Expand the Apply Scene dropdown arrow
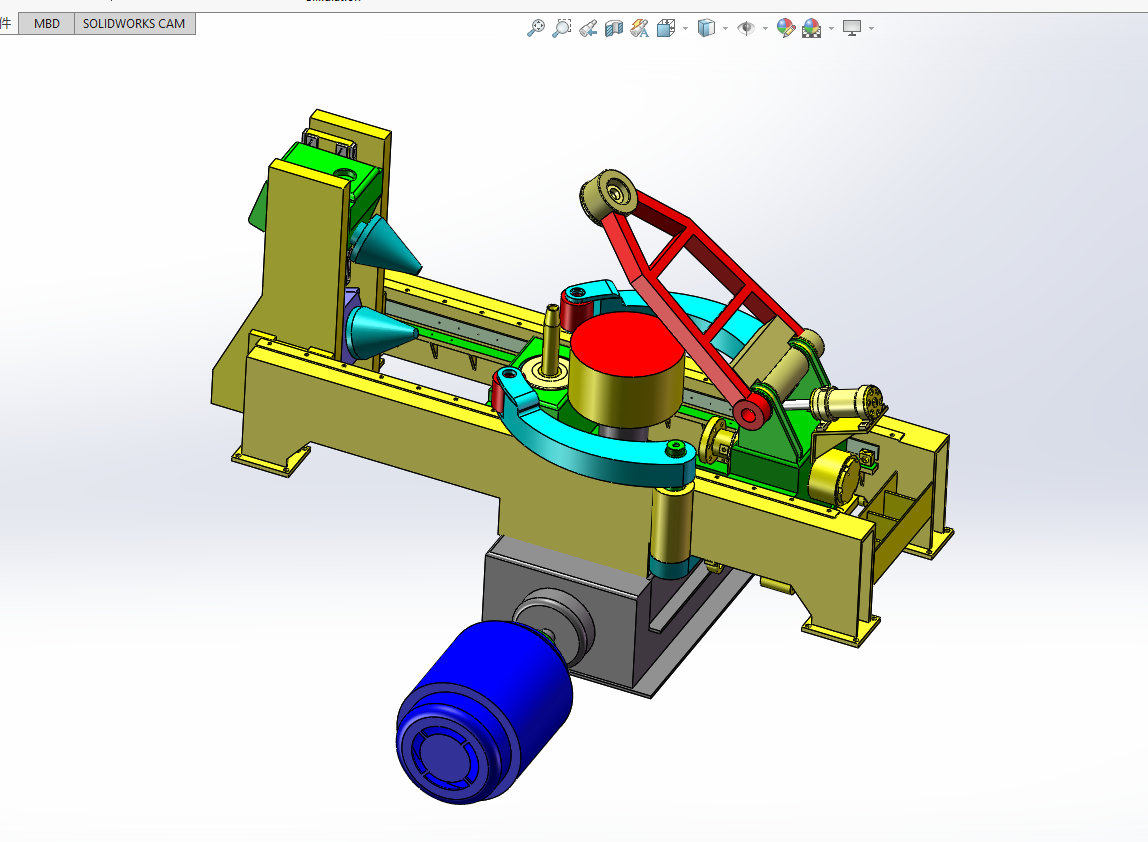This screenshot has width=1148, height=842. click(x=831, y=29)
